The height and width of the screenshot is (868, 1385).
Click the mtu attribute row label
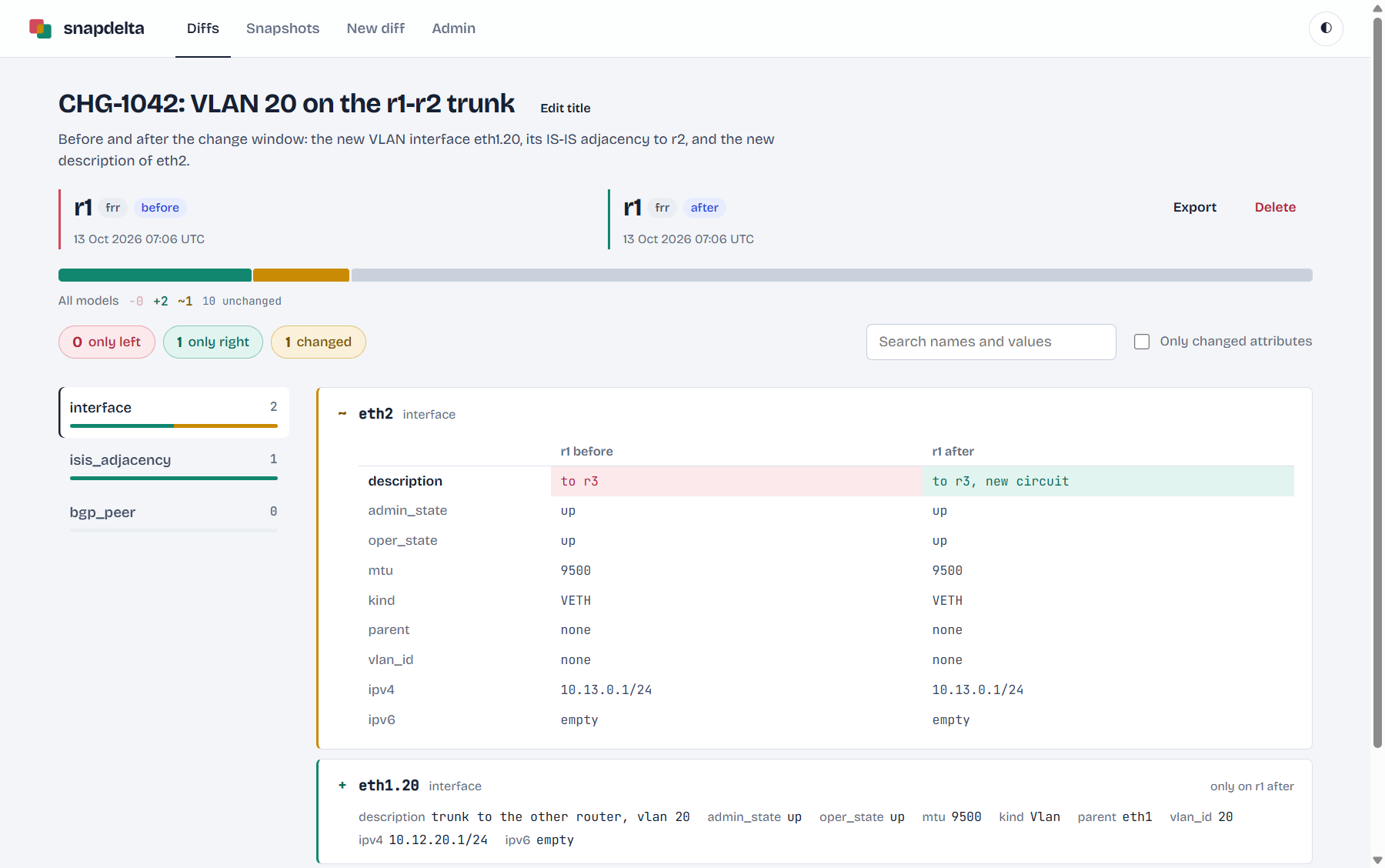381,570
